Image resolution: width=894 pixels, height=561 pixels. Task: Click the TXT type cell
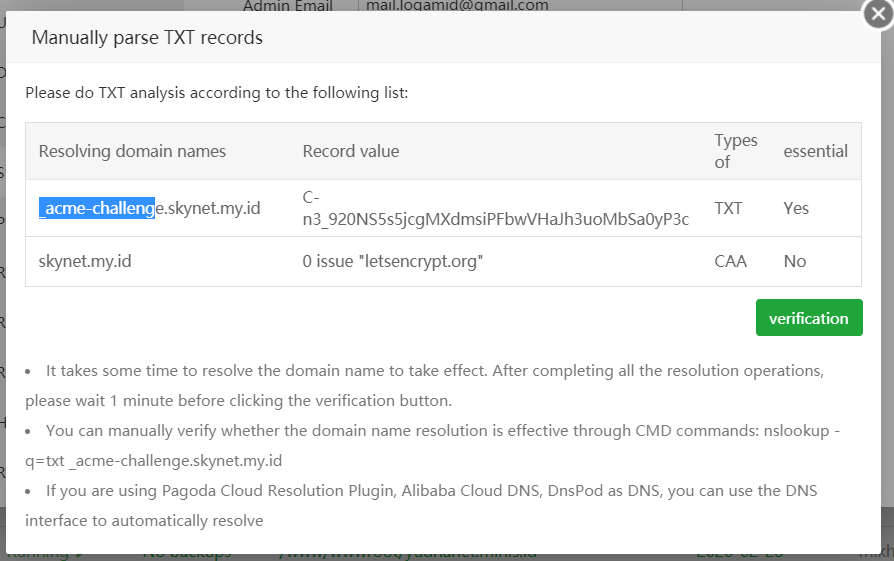(x=728, y=208)
